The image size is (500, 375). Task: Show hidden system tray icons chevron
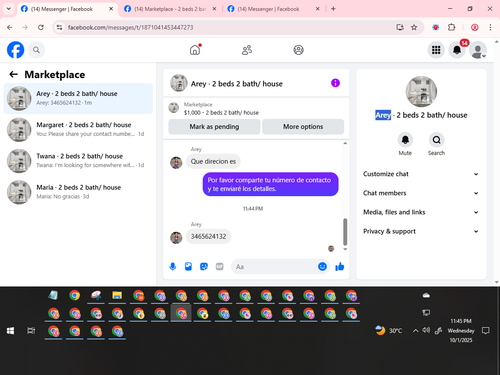[415, 331]
